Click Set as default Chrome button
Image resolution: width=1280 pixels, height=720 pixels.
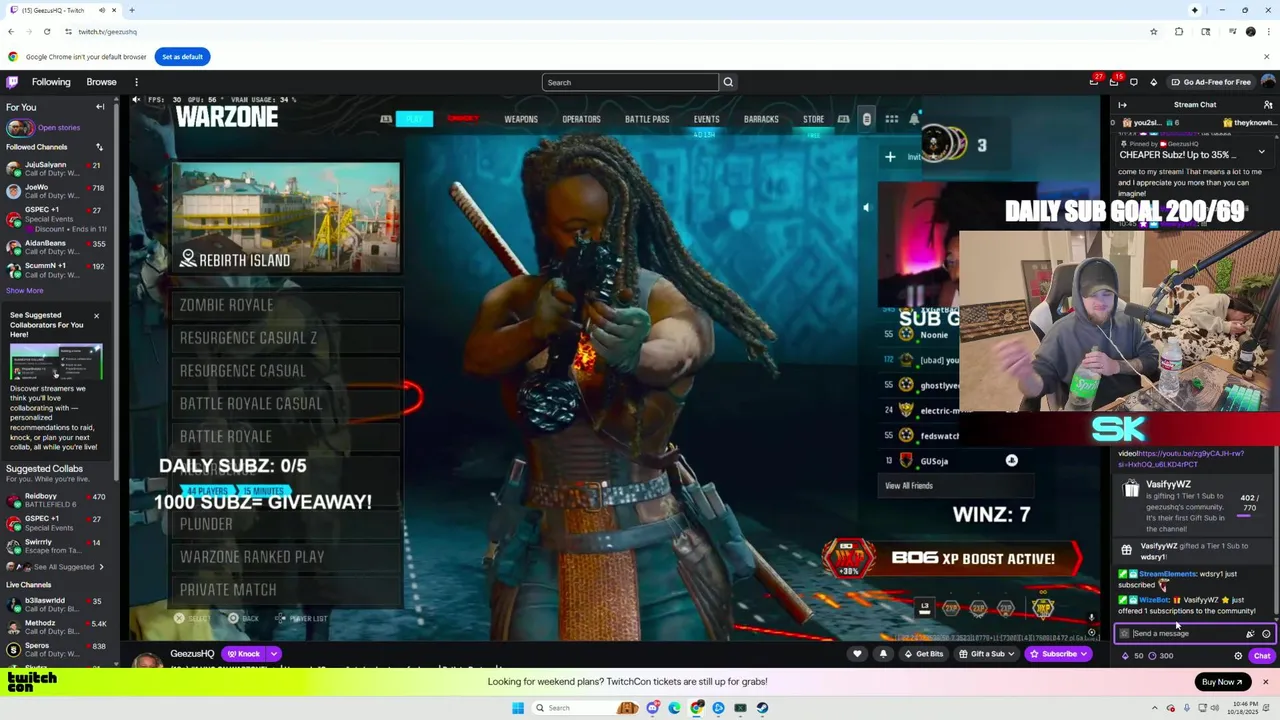(182, 57)
